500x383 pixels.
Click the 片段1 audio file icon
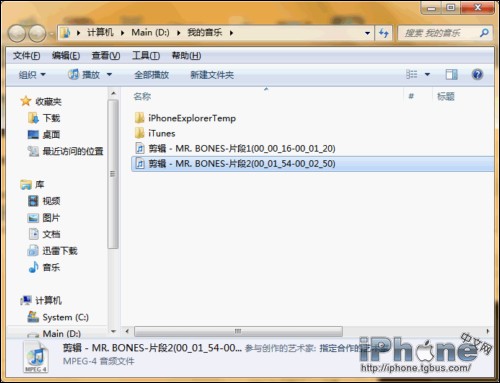click(x=140, y=148)
